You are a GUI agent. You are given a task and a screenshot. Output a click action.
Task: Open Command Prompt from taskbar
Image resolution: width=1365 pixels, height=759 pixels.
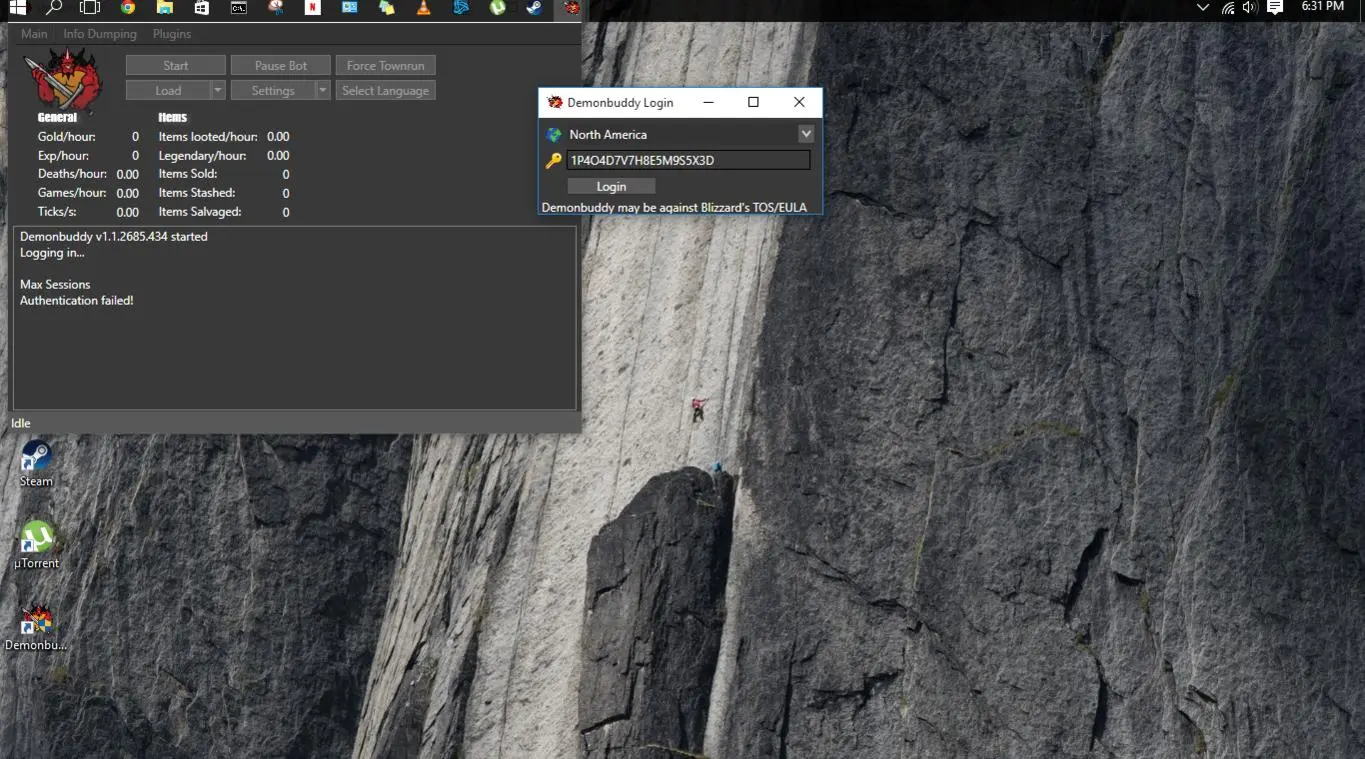tap(238, 8)
